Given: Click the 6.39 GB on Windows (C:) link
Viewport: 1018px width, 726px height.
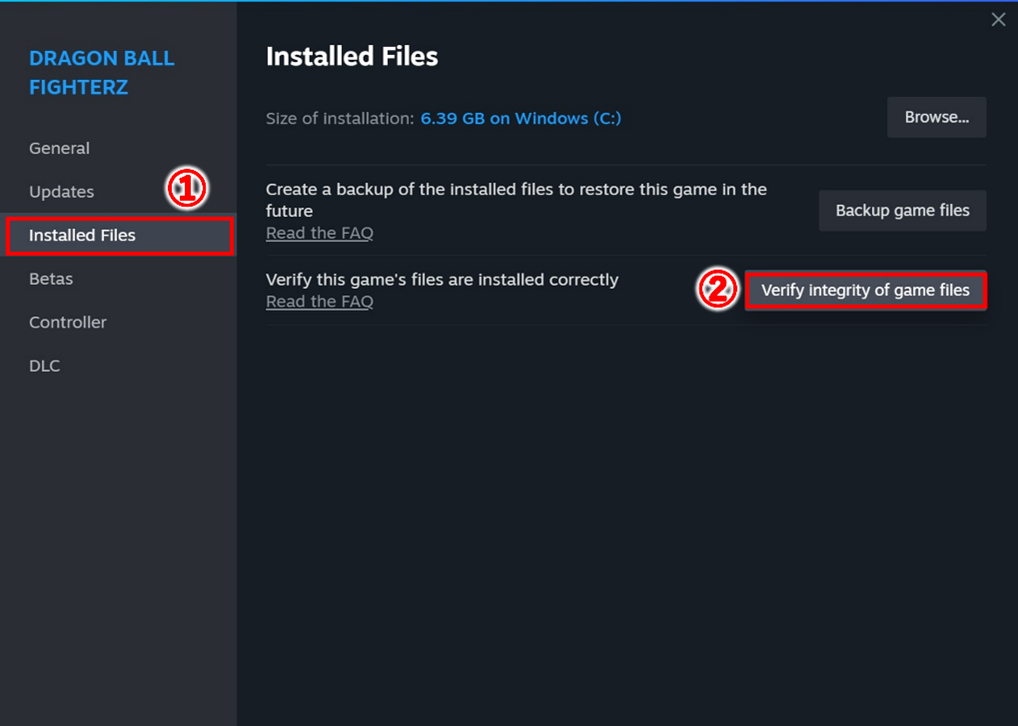Looking at the screenshot, I should [x=521, y=118].
